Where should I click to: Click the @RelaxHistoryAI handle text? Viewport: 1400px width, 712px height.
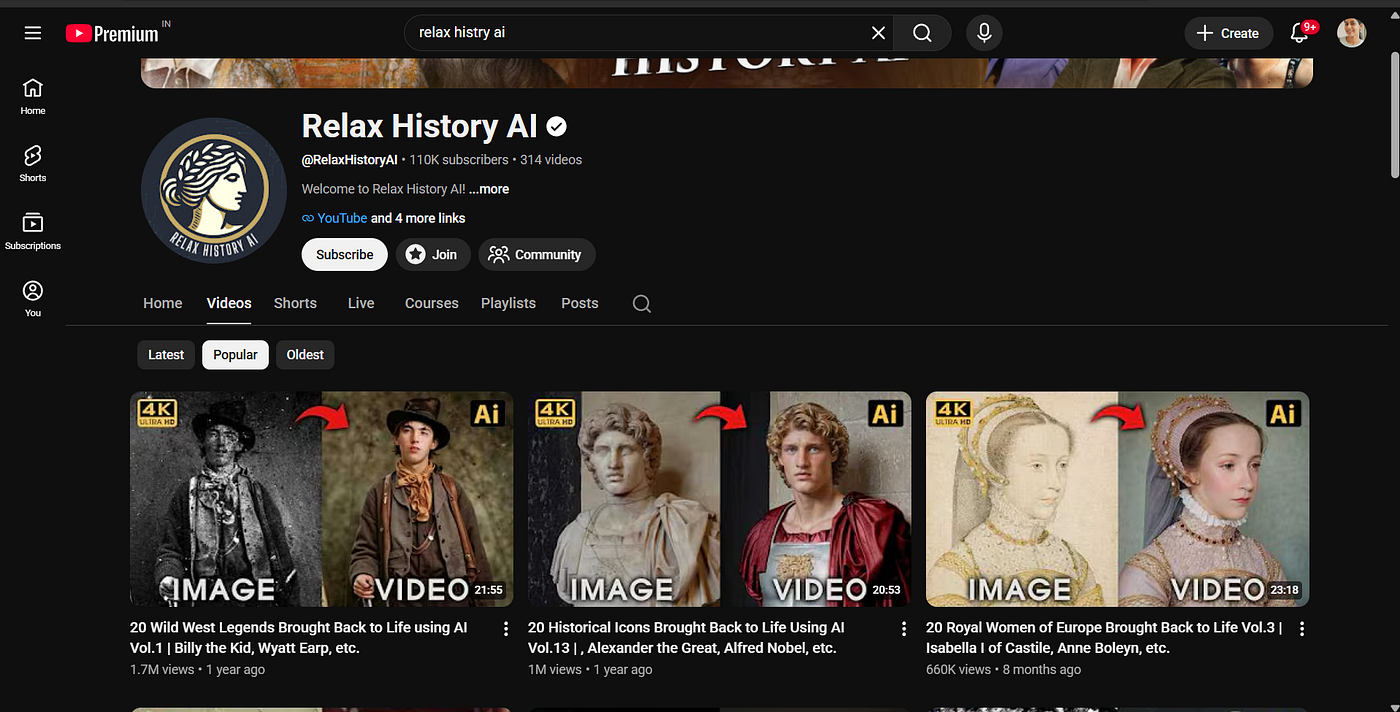[350, 160]
